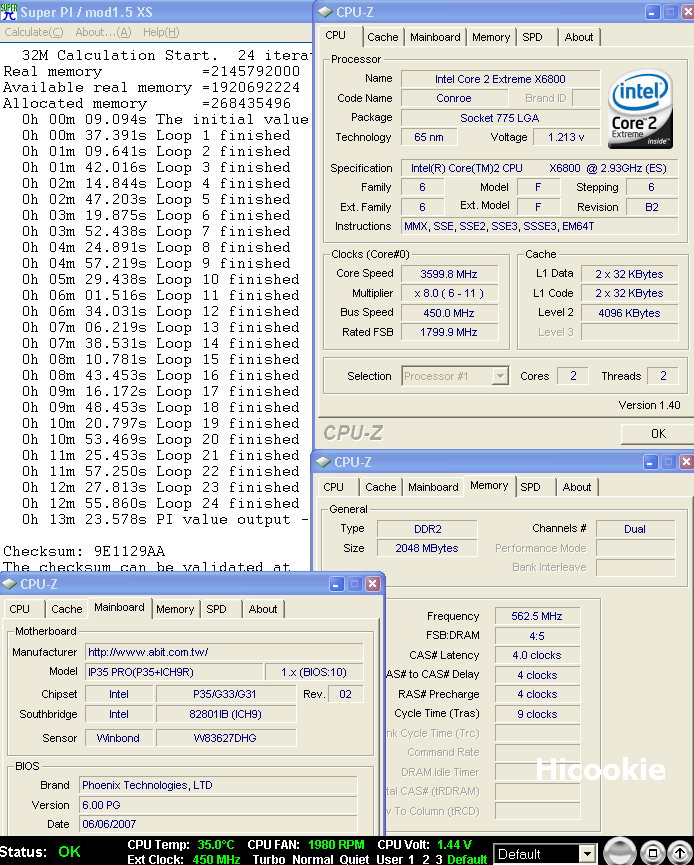Open Memory tab in Mainboard CPU-Z window
This screenshot has height=865, width=694.
pos(175,609)
